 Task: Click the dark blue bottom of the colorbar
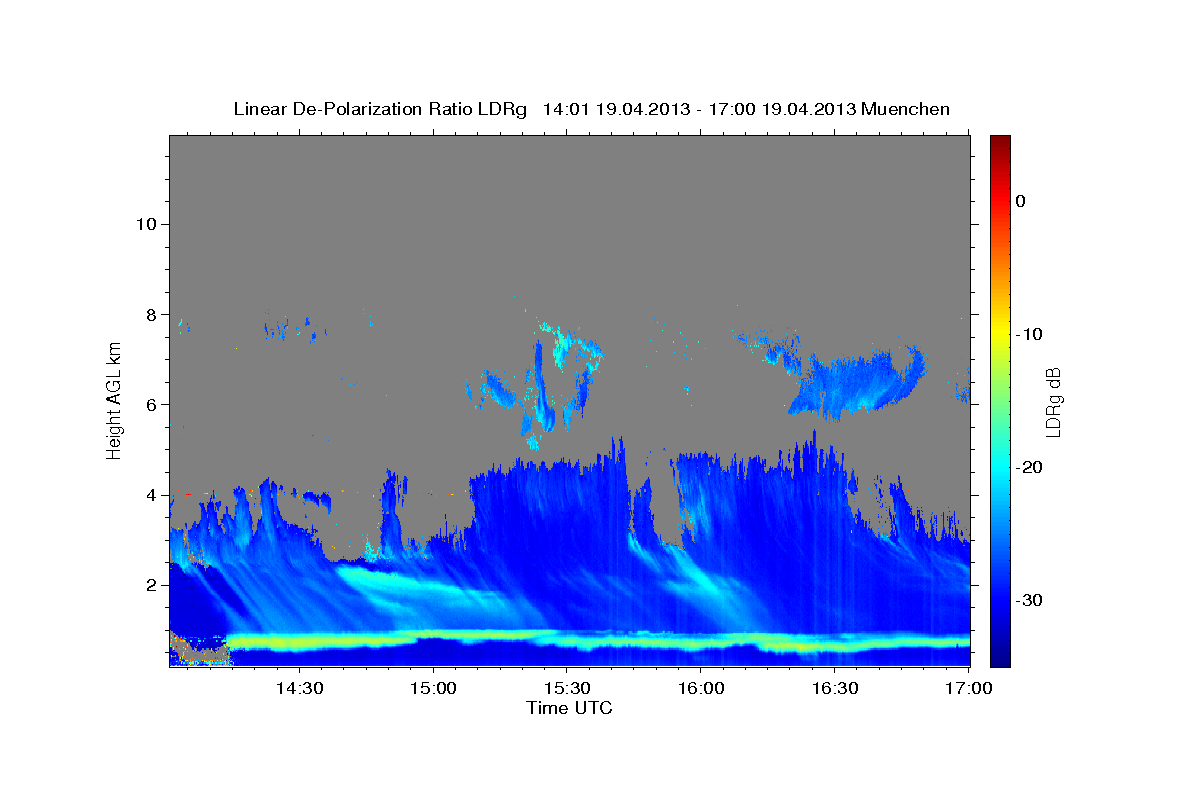point(1000,657)
